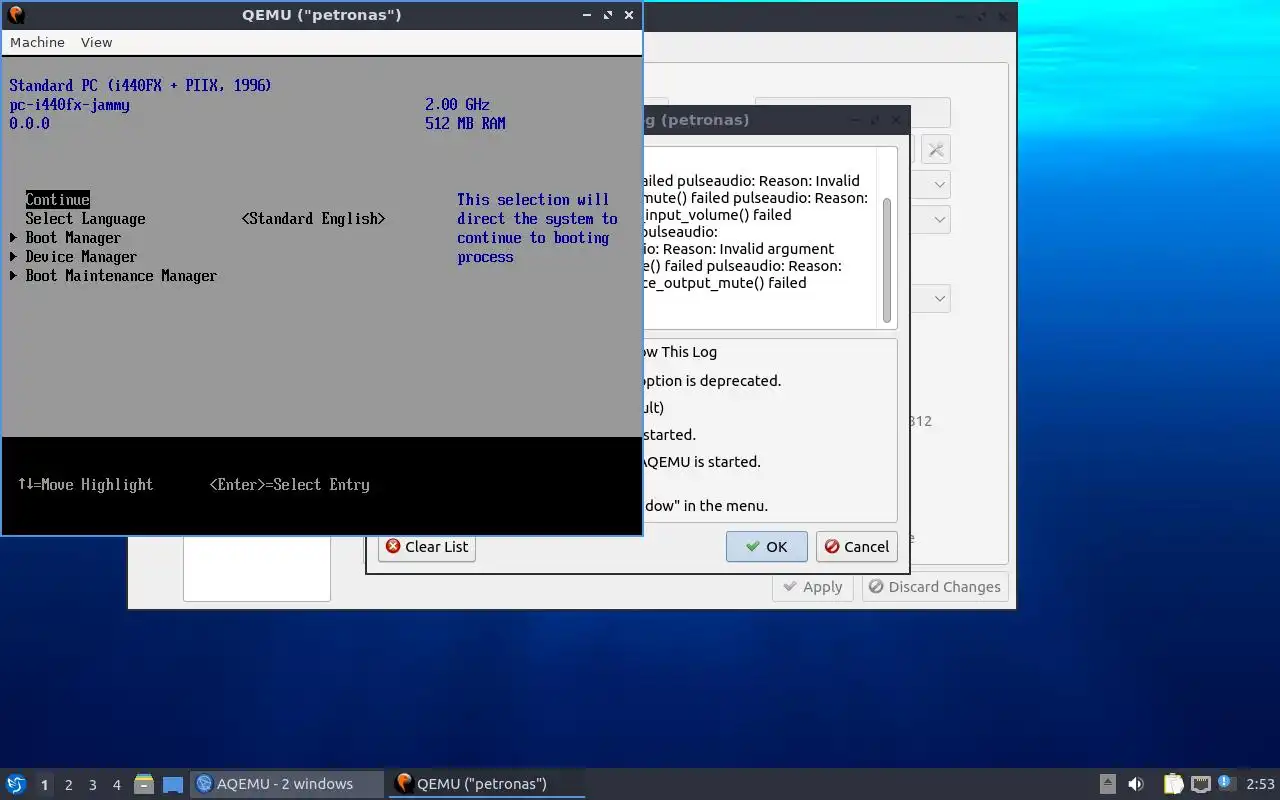Click the show desktop taskbar icon
This screenshot has width=1280, height=800.
point(173,784)
